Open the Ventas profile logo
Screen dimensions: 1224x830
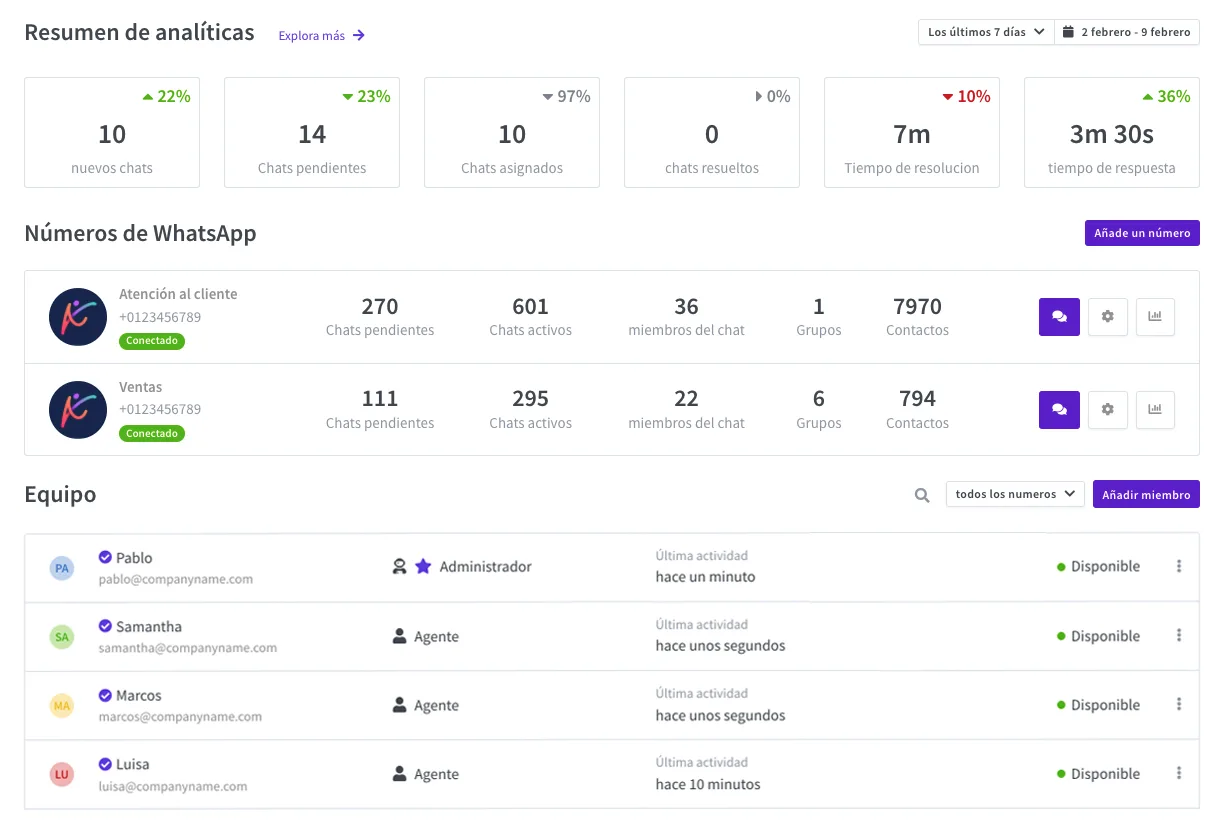[x=78, y=410]
